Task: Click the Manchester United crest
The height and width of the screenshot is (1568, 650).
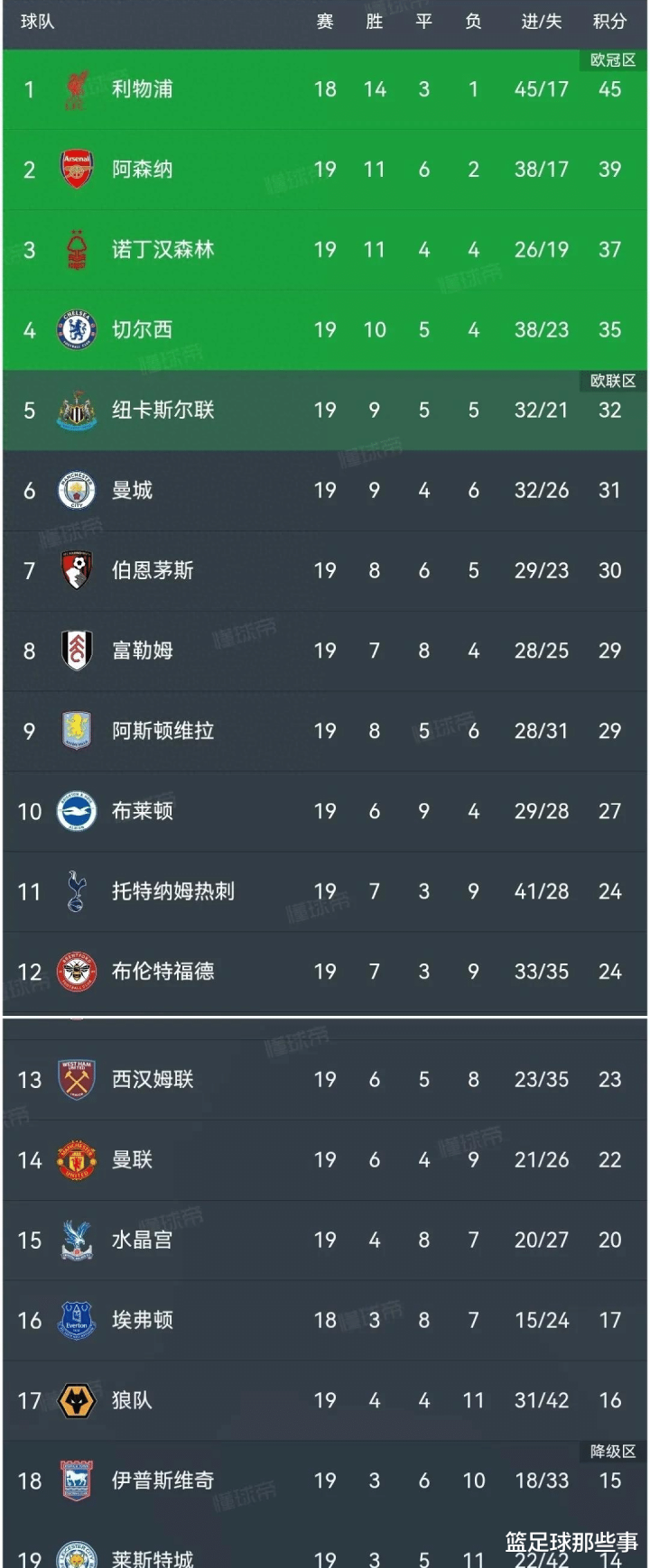Action: tap(77, 1160)
